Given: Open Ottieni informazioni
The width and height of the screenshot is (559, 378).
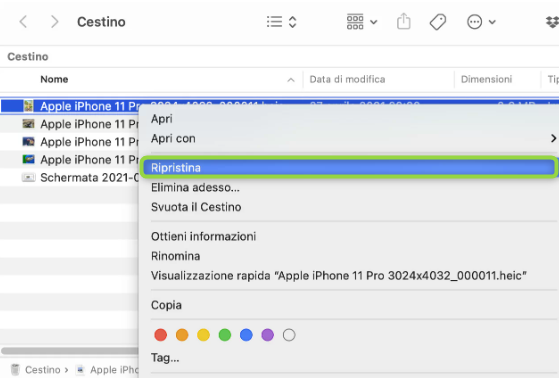Looking at the screenshot, I should point(203,236).
